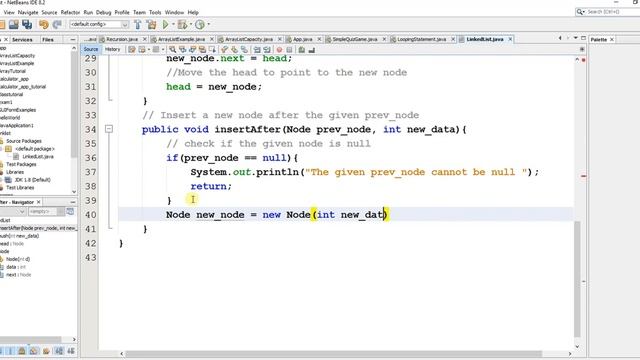Click the Build Project hammer icon
The image size is (640, 360).
pos(138,24)
